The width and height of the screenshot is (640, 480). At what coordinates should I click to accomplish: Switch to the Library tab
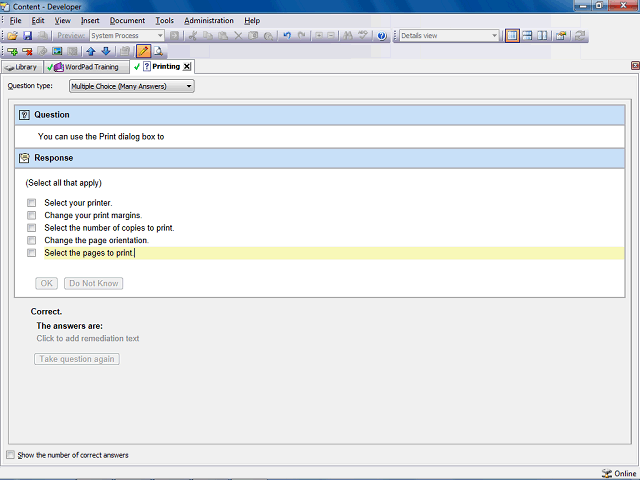coord(22,67)
